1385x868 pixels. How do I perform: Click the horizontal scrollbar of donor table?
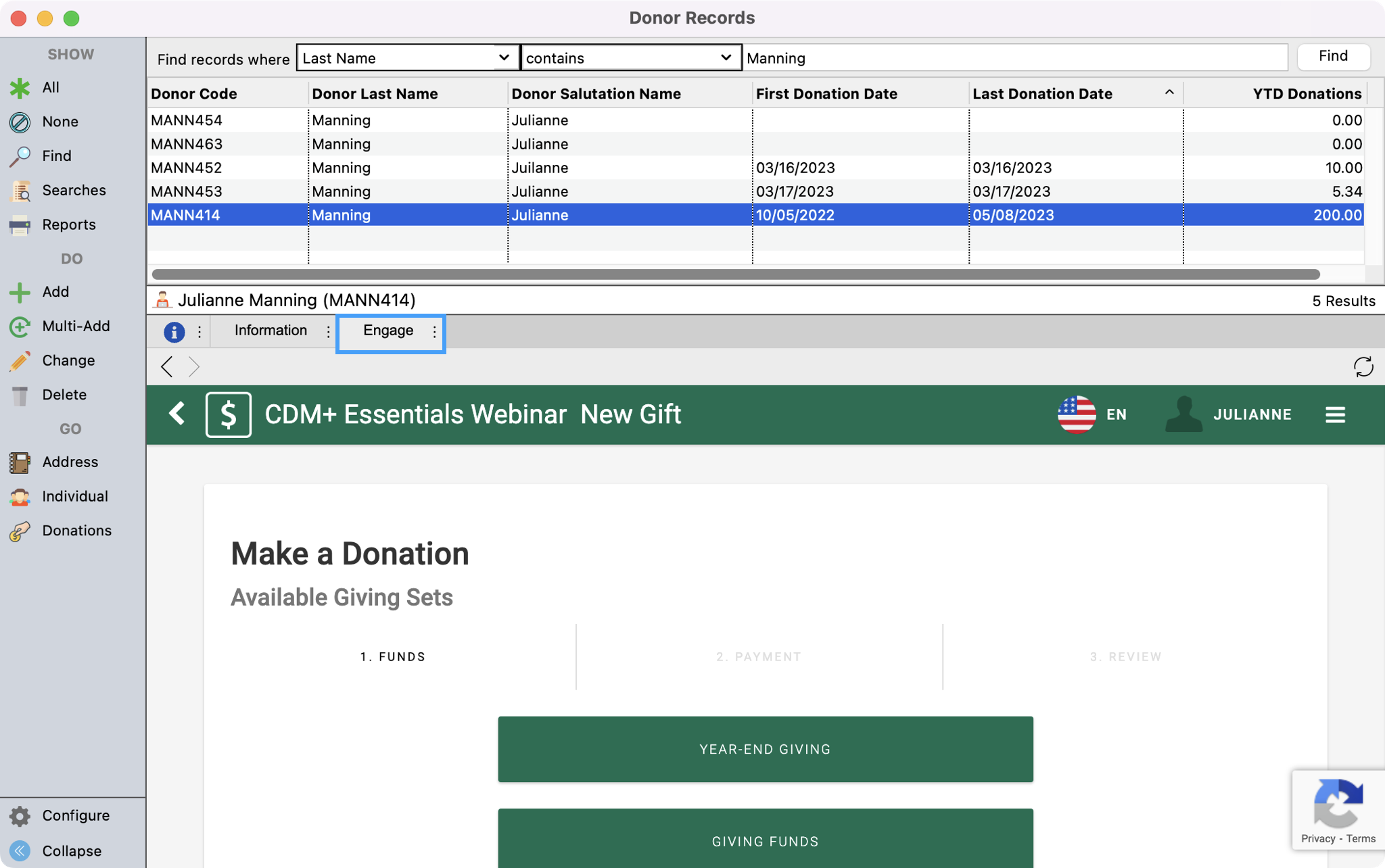735,274
